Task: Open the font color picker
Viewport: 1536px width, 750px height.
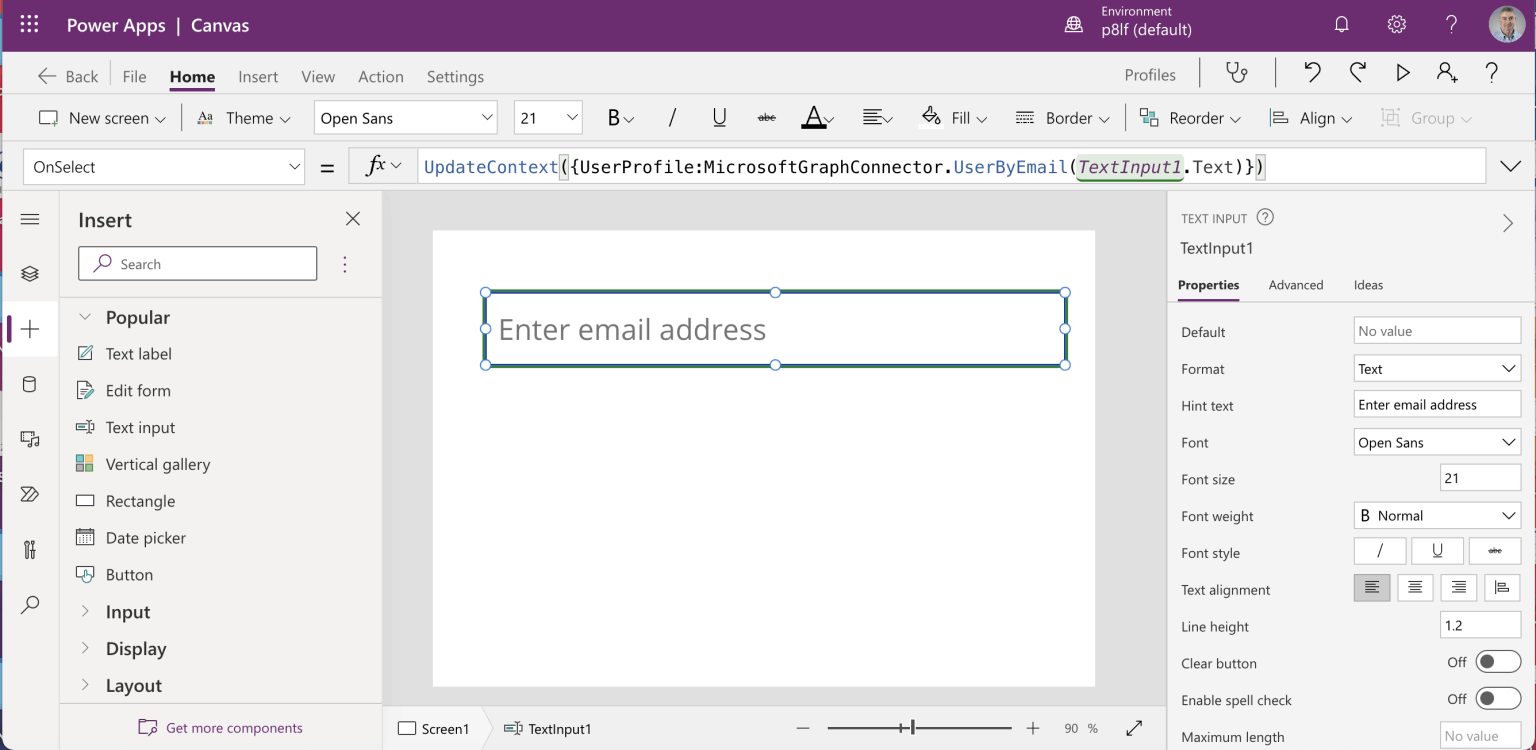Action: point(818,118)
